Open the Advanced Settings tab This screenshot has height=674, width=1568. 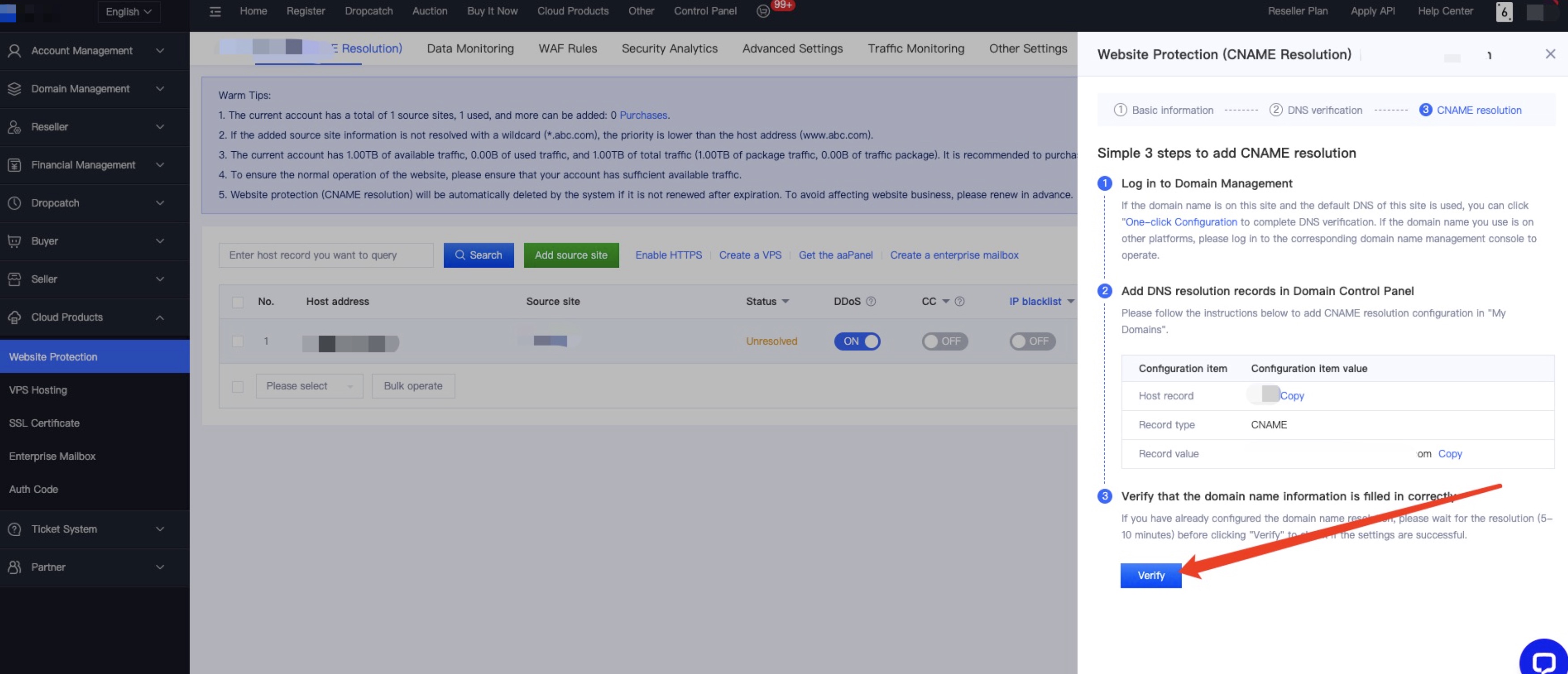(x=792, y=49)
